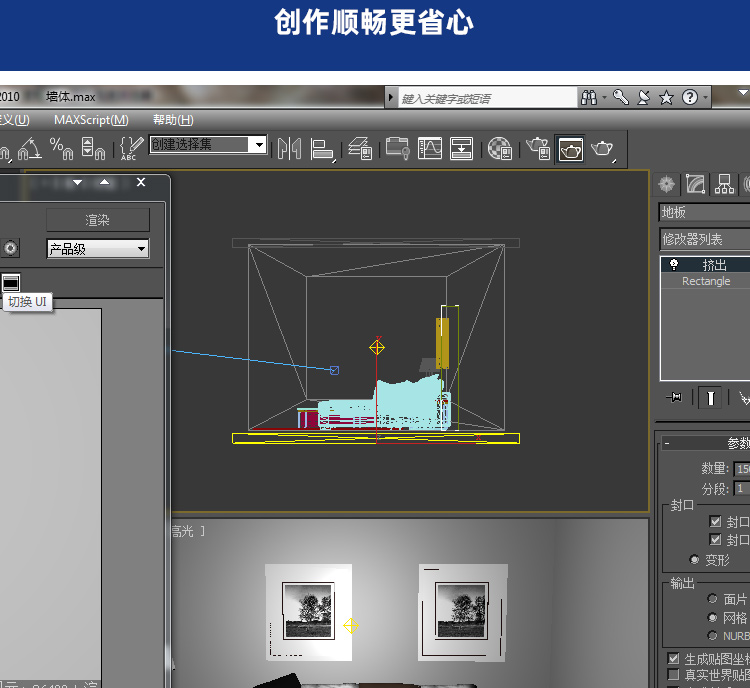
Task: Open Render Setup teapot icon
Action: 538,149
